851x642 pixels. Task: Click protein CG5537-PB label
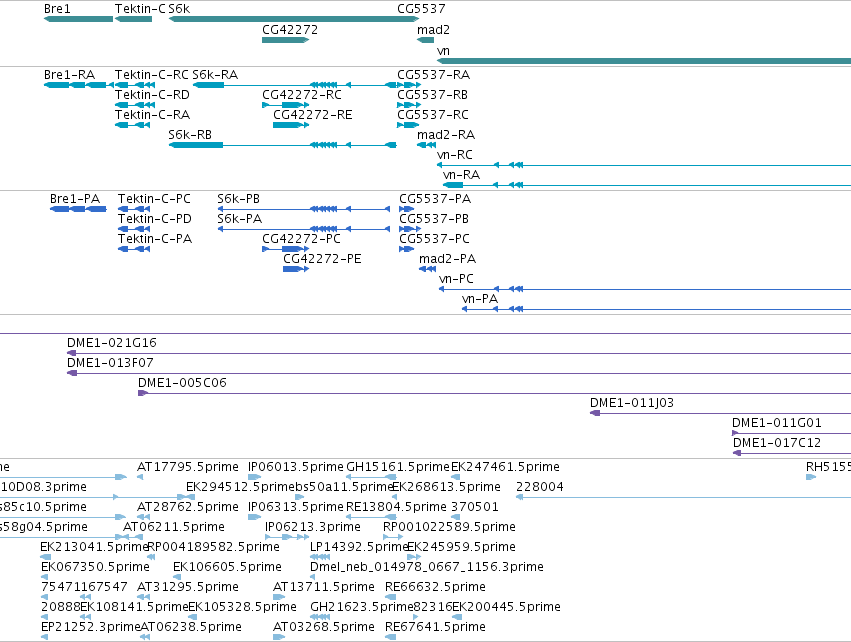click(x=434, y=219)
